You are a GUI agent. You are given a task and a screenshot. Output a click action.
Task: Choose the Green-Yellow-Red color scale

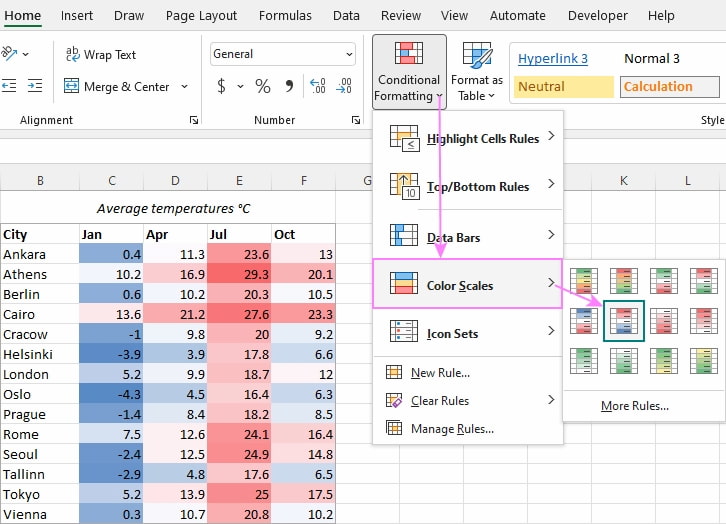(583, 281)
